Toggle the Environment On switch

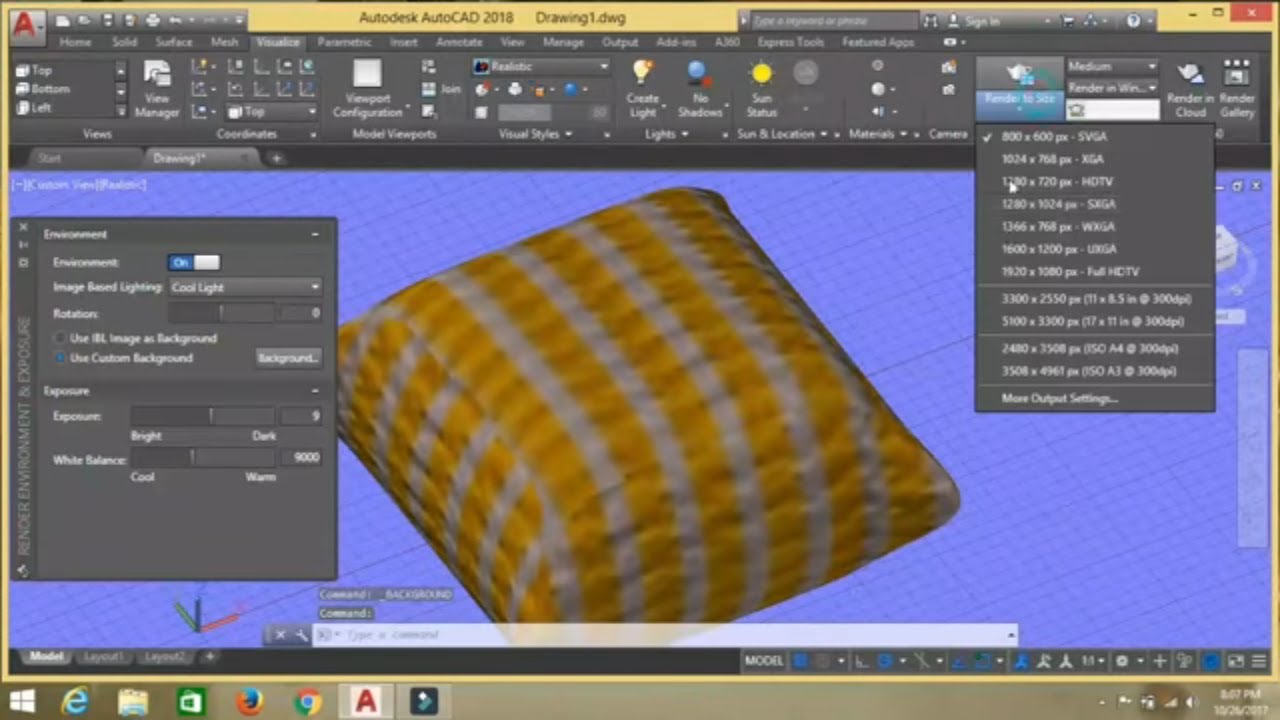[194, 262]
